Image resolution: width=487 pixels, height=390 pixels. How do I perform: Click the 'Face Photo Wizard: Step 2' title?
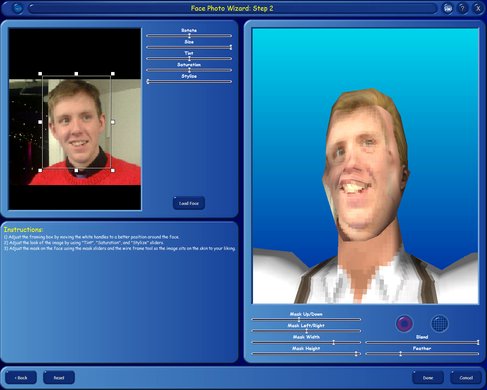click(232, 8)
